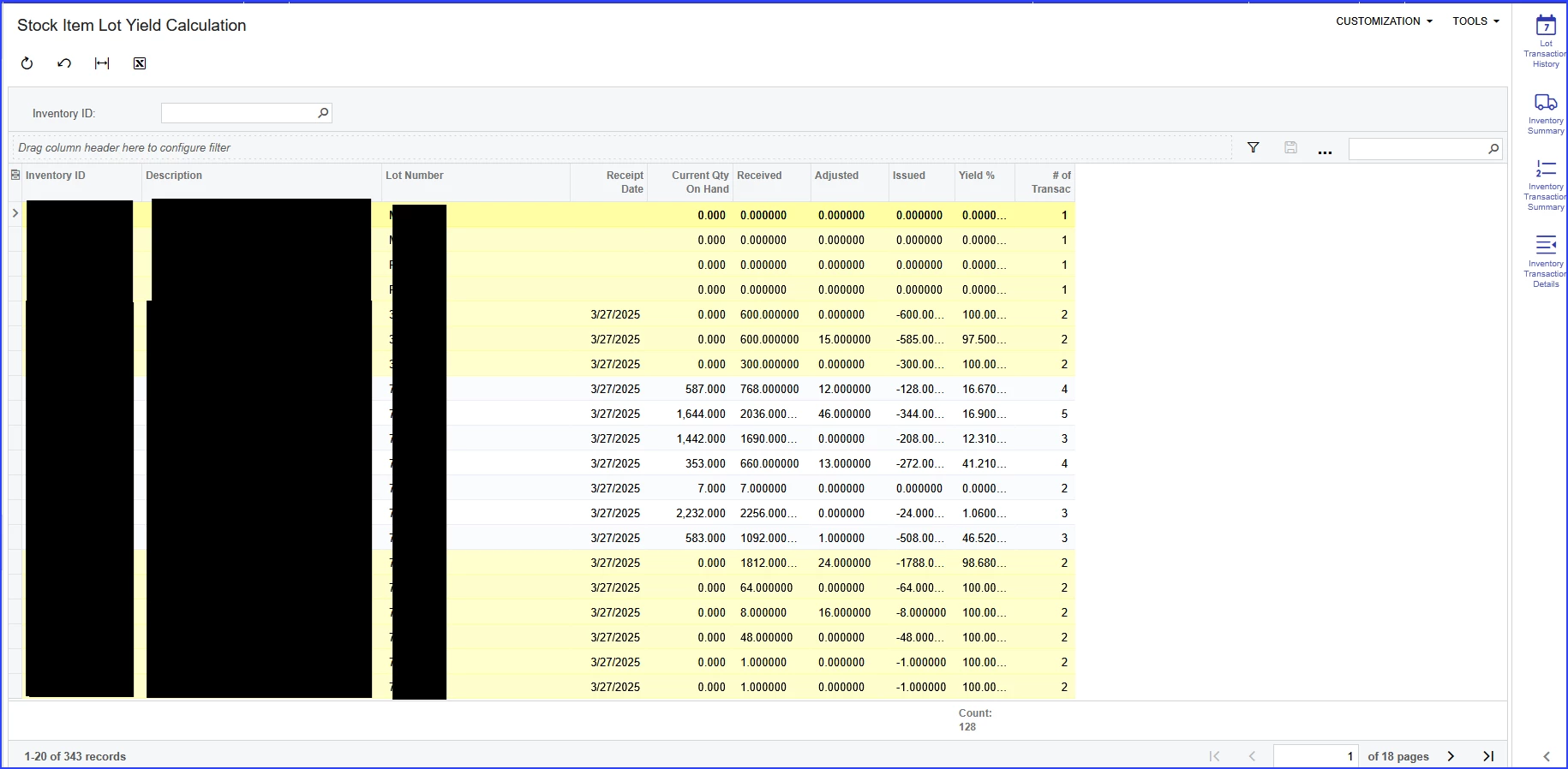Click the grid search magnifier icon
Viewport: 1568px width, 769px height.
[1493, 149]
